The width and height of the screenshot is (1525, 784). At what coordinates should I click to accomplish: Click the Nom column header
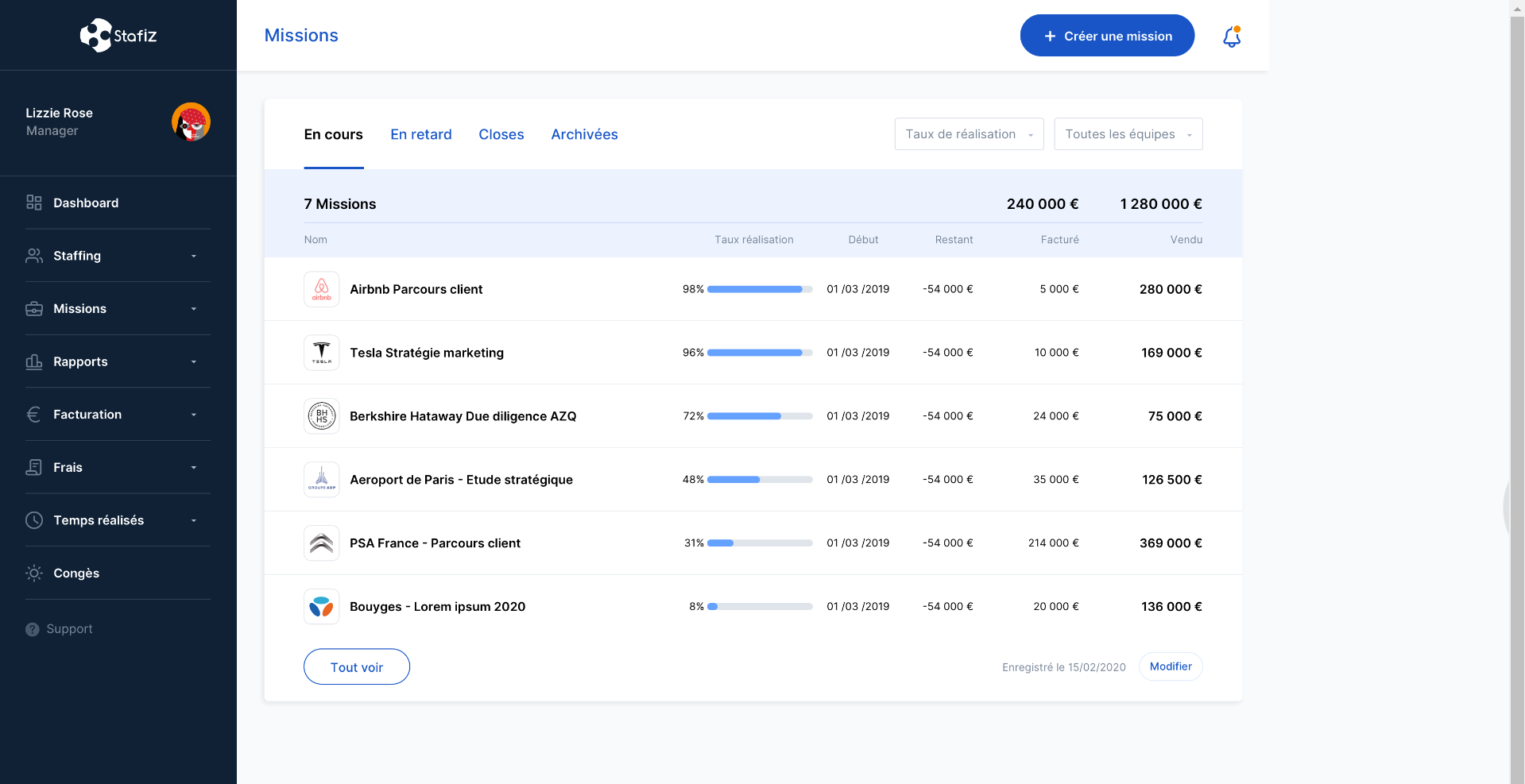pos(315,240)
